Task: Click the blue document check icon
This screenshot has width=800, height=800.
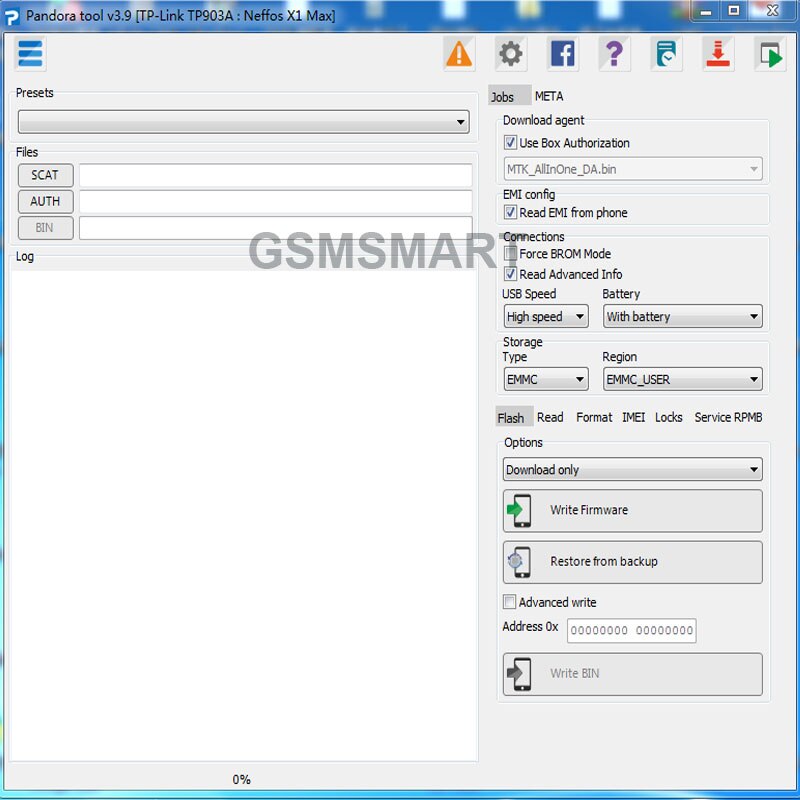Action: [666, 54]
